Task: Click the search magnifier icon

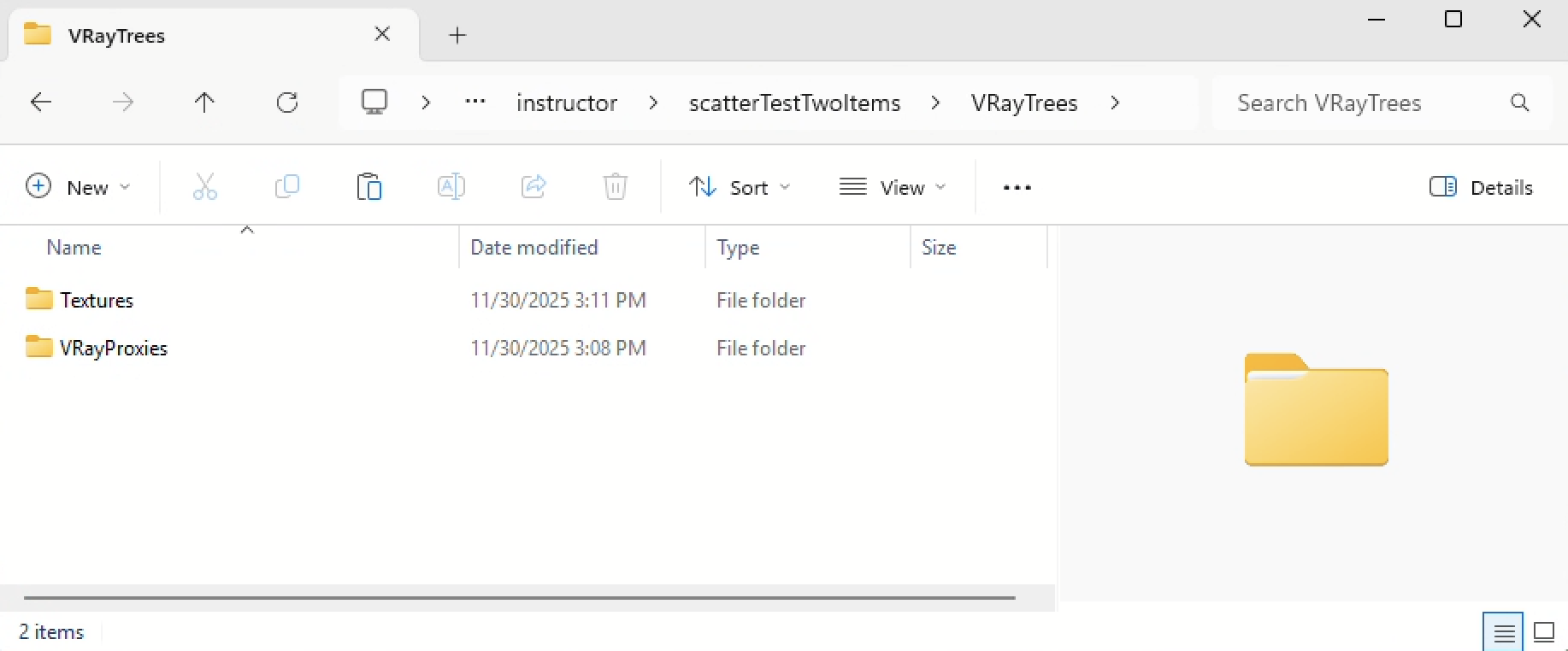Action: (1519, 103)
